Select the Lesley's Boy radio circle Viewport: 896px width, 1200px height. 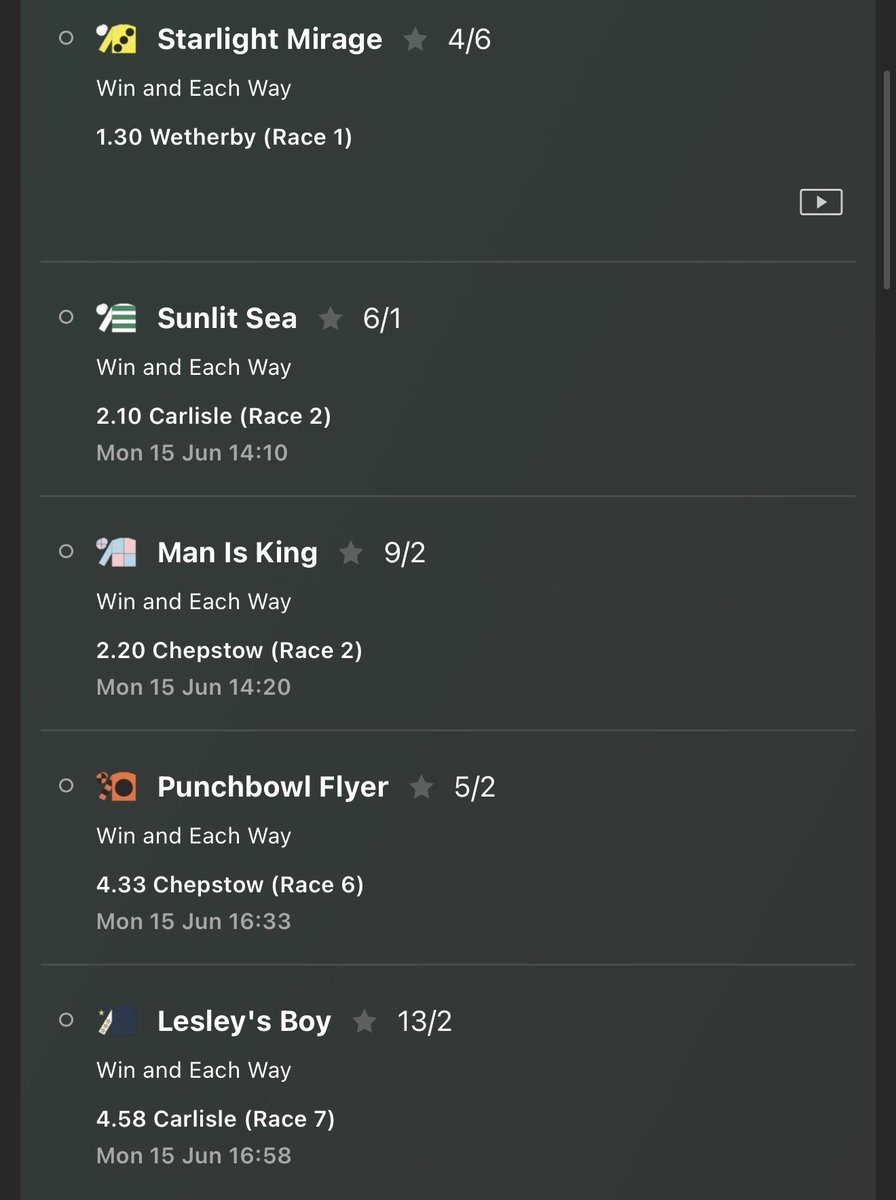[66, 1020]
